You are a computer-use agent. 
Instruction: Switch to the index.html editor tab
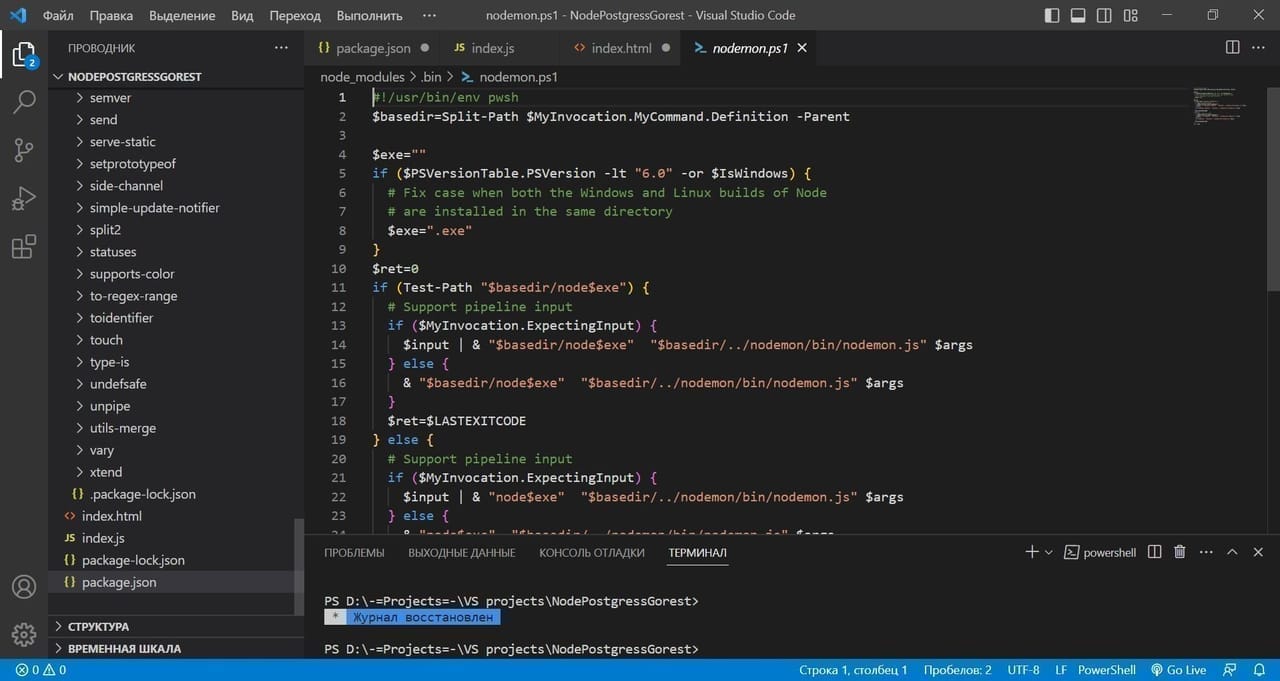pos(621,48)
